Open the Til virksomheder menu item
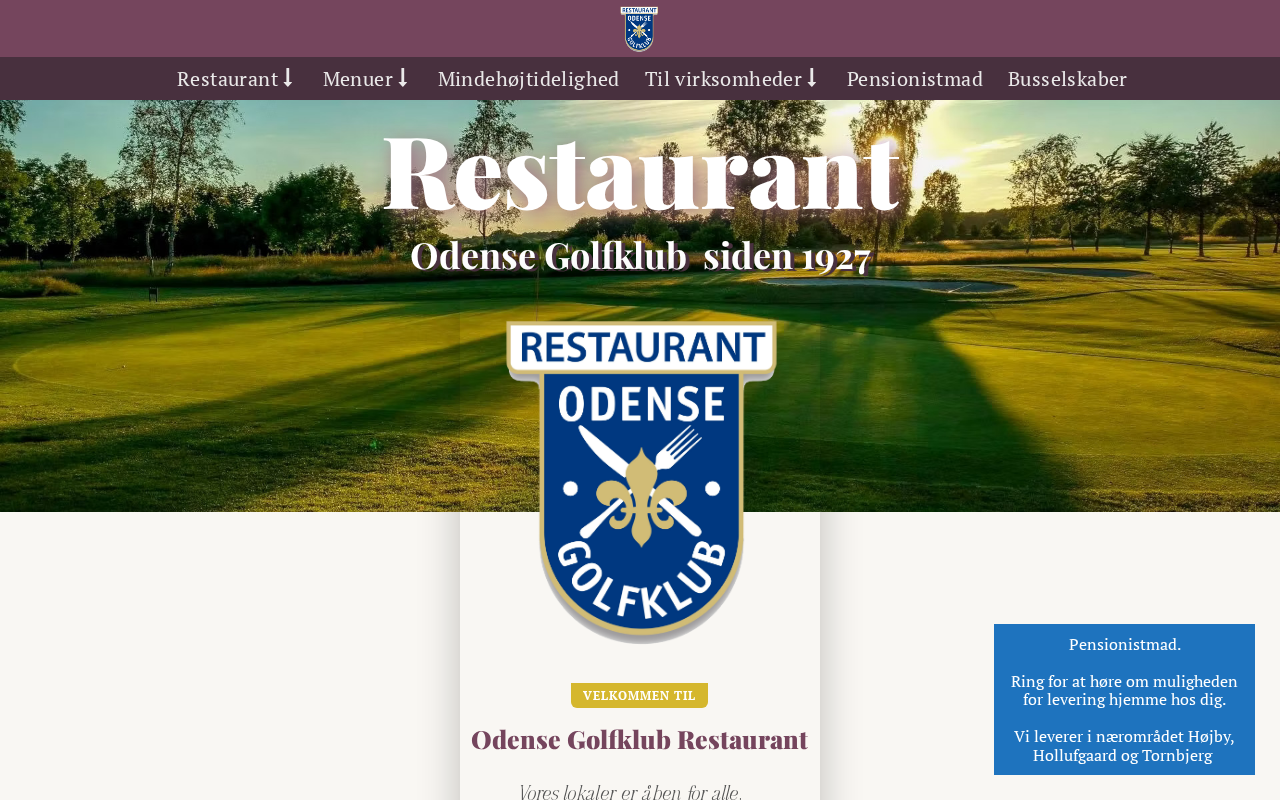The image size is (1280, 800). 724,79
